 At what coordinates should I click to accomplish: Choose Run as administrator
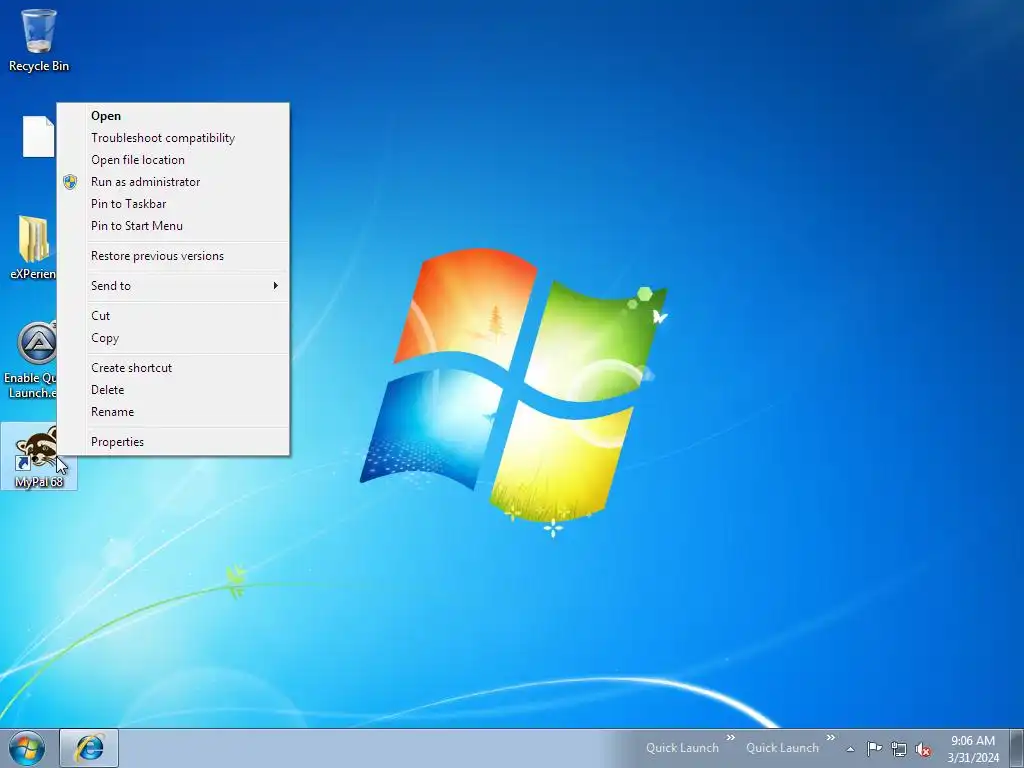173,182
